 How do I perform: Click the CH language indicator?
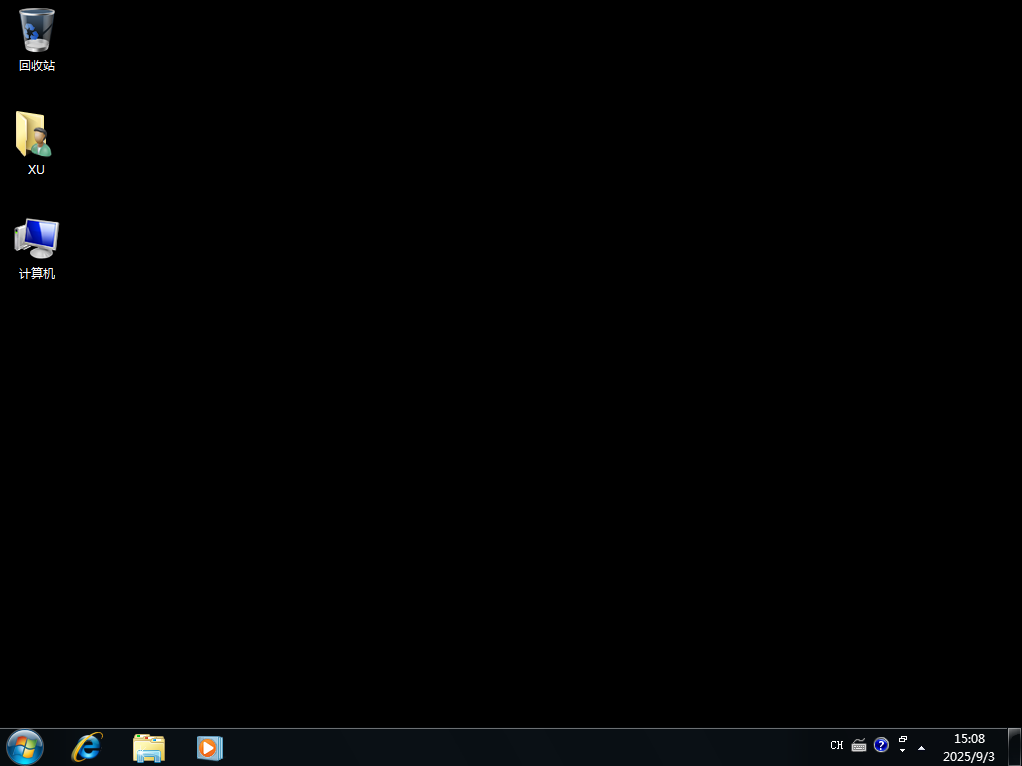click(836, 745)
